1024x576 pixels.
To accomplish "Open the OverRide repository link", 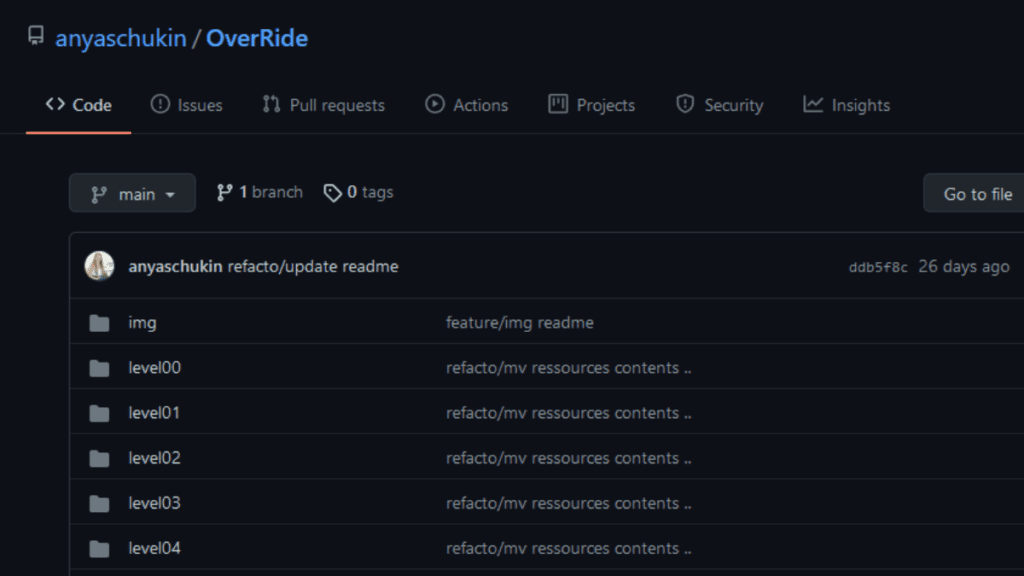I will [257, 39].
